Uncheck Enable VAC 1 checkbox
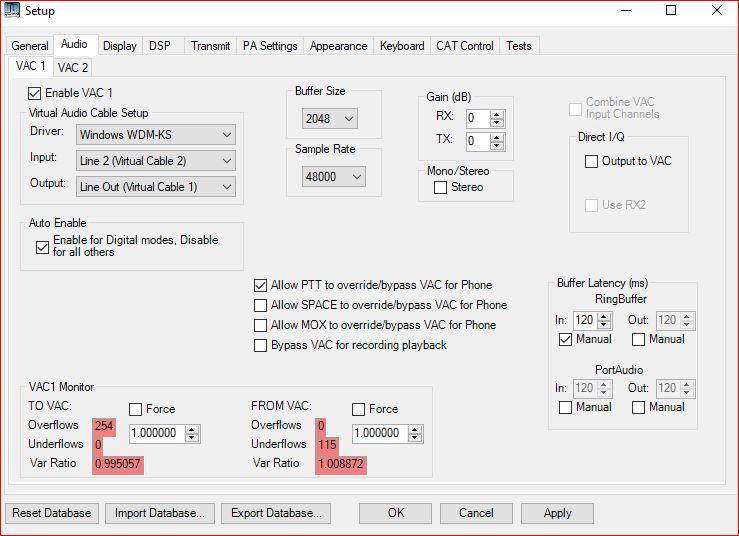Screen dimensions: 739x536 [35, 93]
